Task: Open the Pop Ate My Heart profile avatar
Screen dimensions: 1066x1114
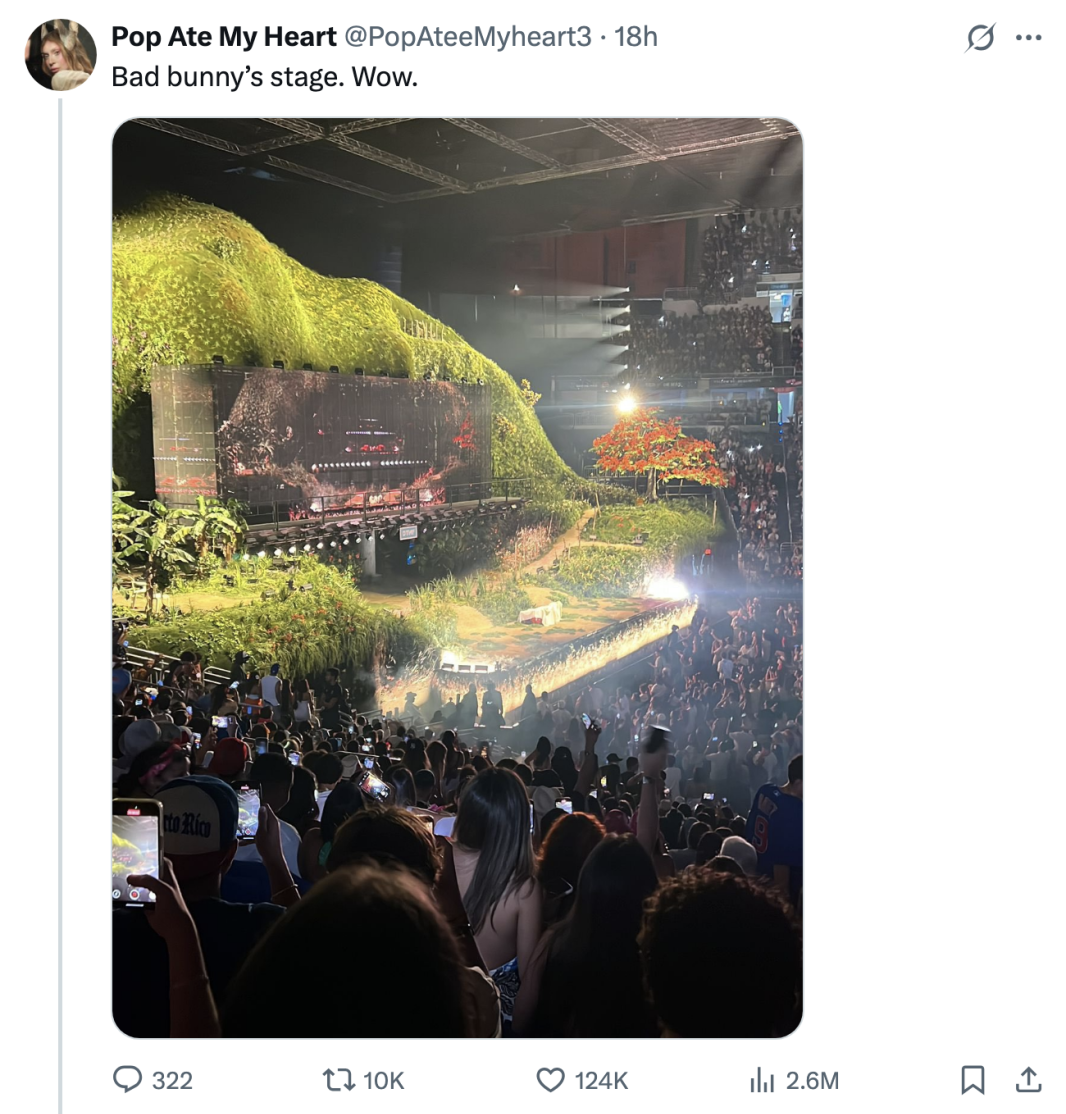Action: [x=60, y=55]
